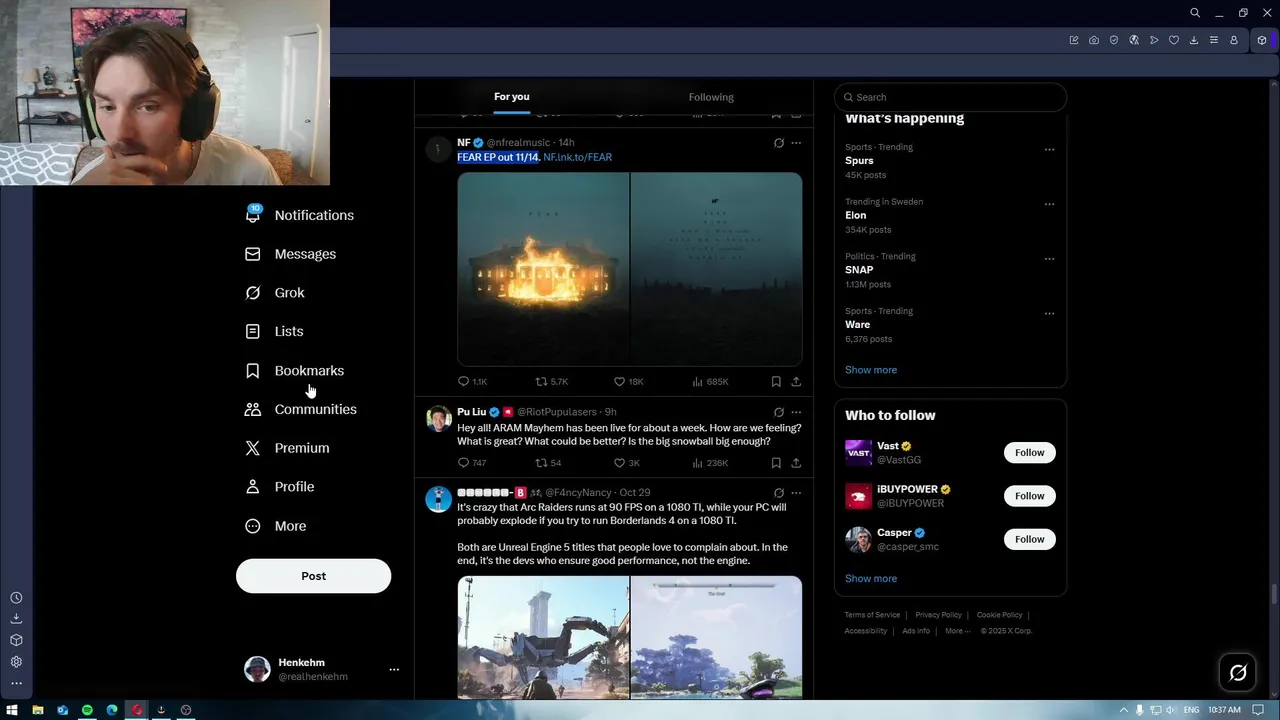Open browser snapshot camera icon
This screenshot has width=1280, height=720.
click(1094, 40)
